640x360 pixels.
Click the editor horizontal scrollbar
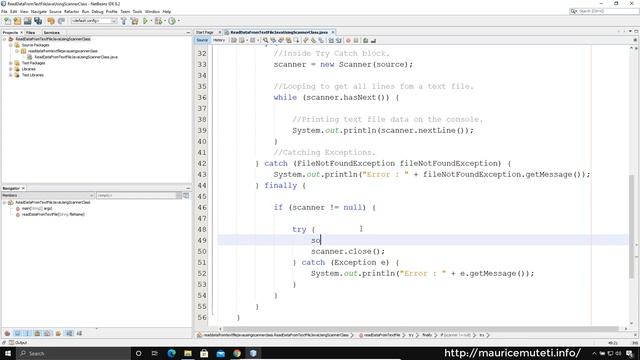(420, 329)
